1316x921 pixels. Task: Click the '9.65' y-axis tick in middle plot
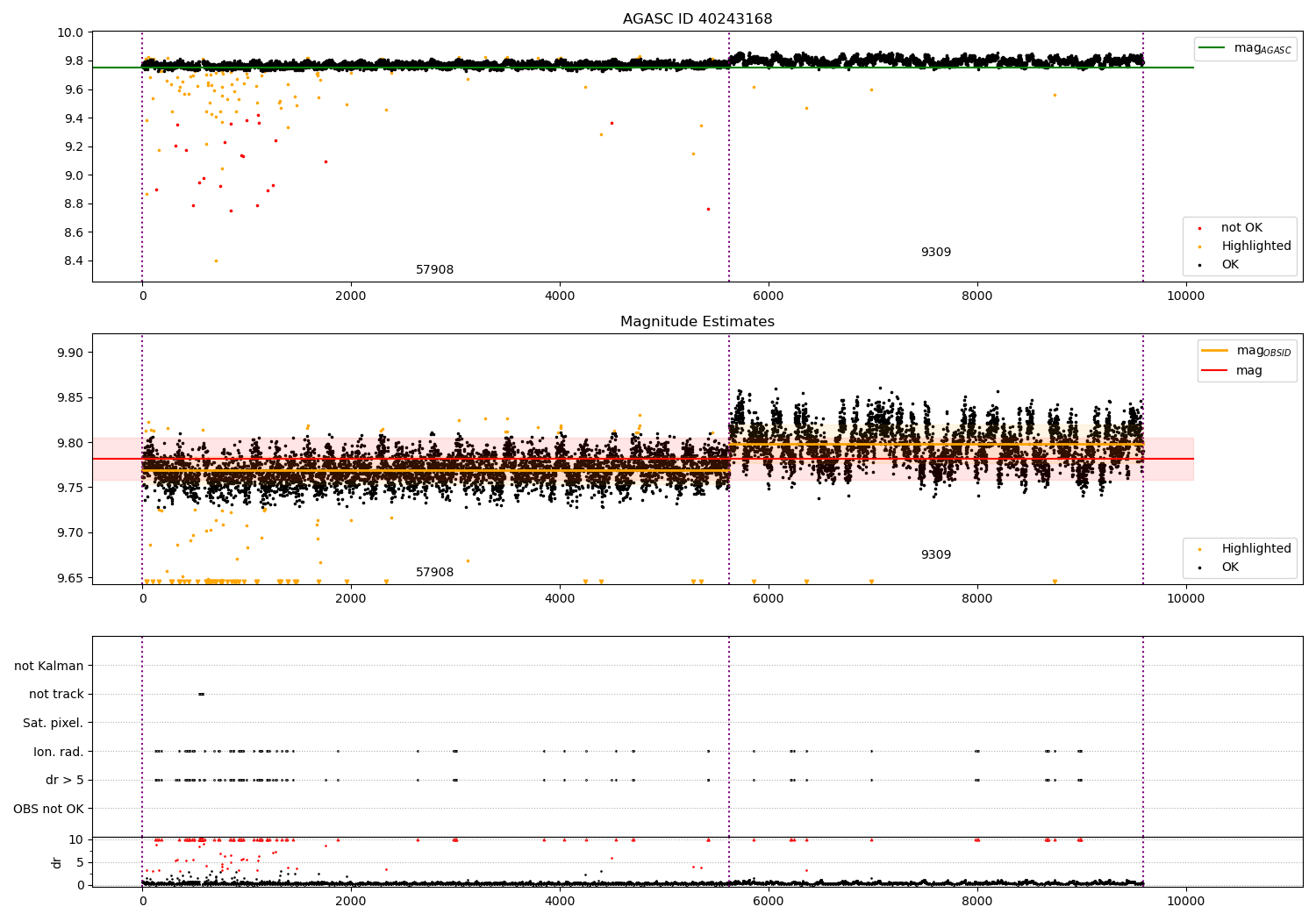(x=72, y=578)
